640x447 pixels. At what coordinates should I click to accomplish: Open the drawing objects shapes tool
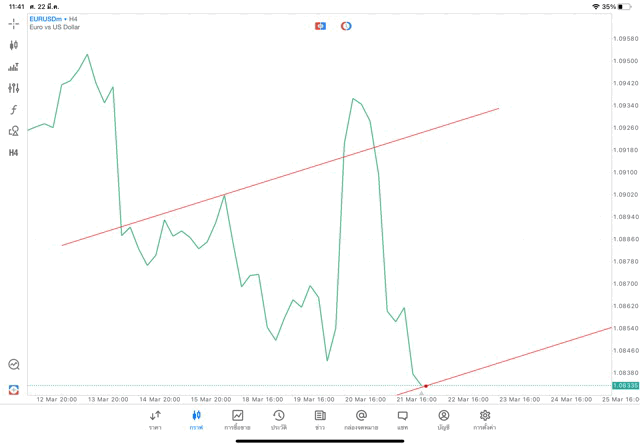14,131
